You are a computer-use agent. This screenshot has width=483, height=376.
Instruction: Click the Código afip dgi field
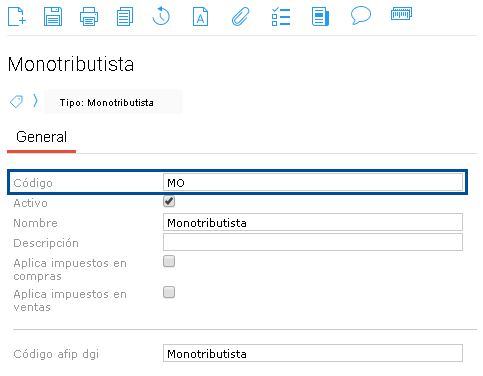(313, 353)
